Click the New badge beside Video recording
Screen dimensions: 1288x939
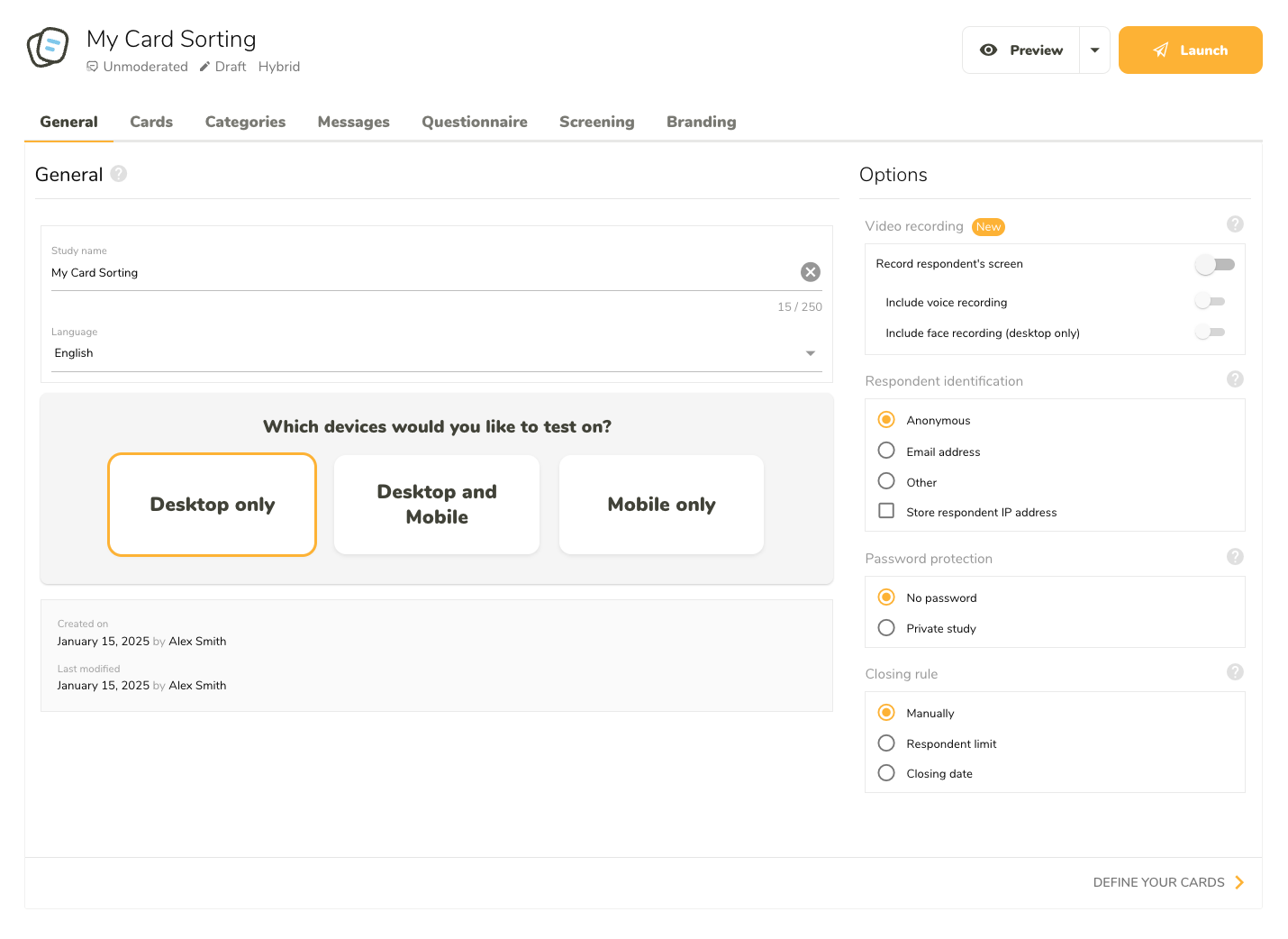click(x=988, y=227)
